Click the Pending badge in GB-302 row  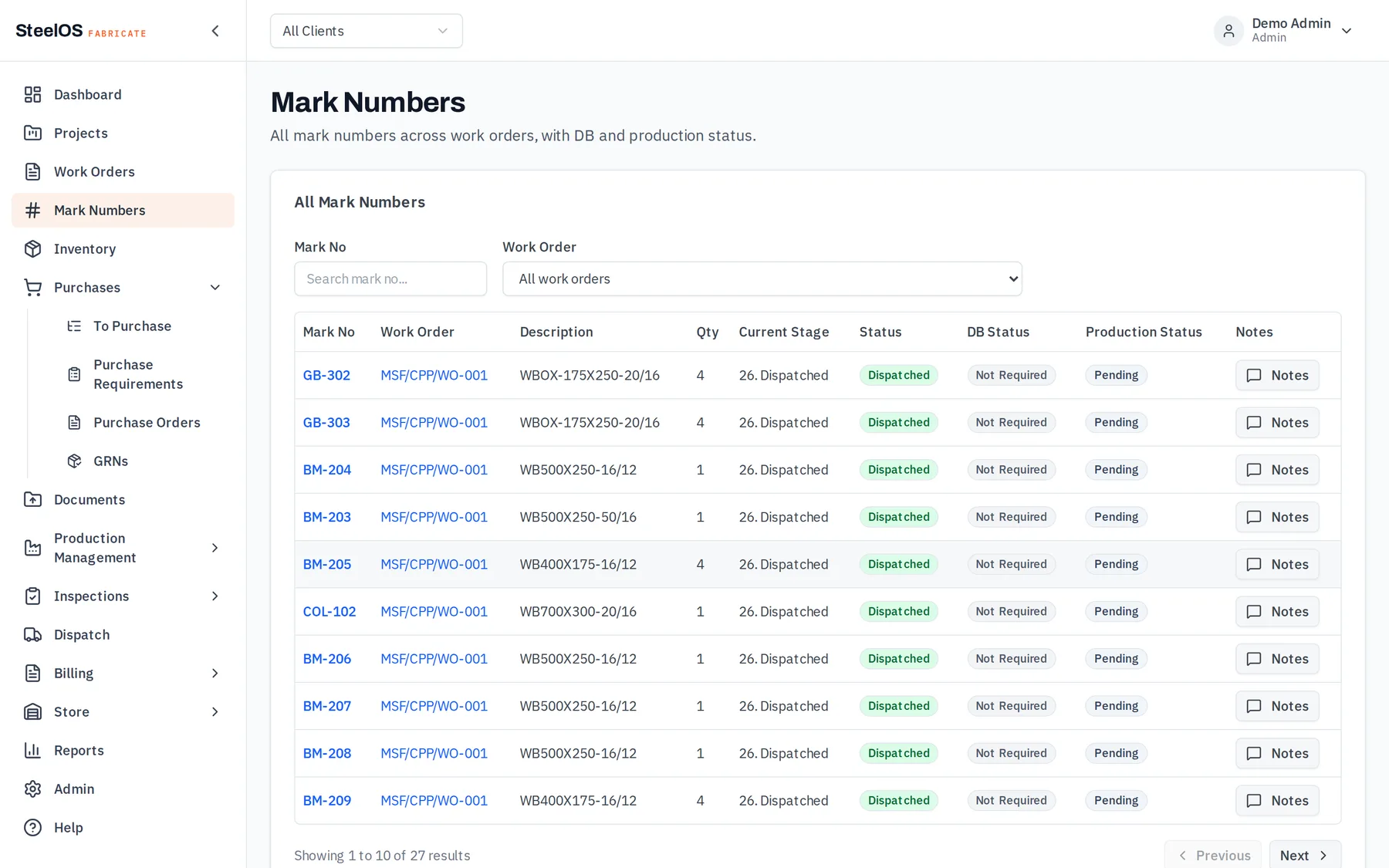1116,376
